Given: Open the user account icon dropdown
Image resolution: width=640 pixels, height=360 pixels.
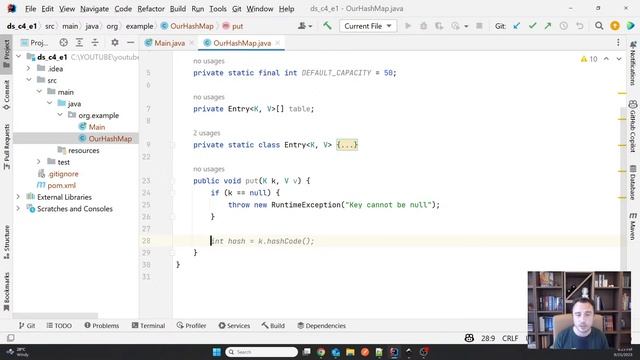Looking at the screenshot, I should [304, 26].
